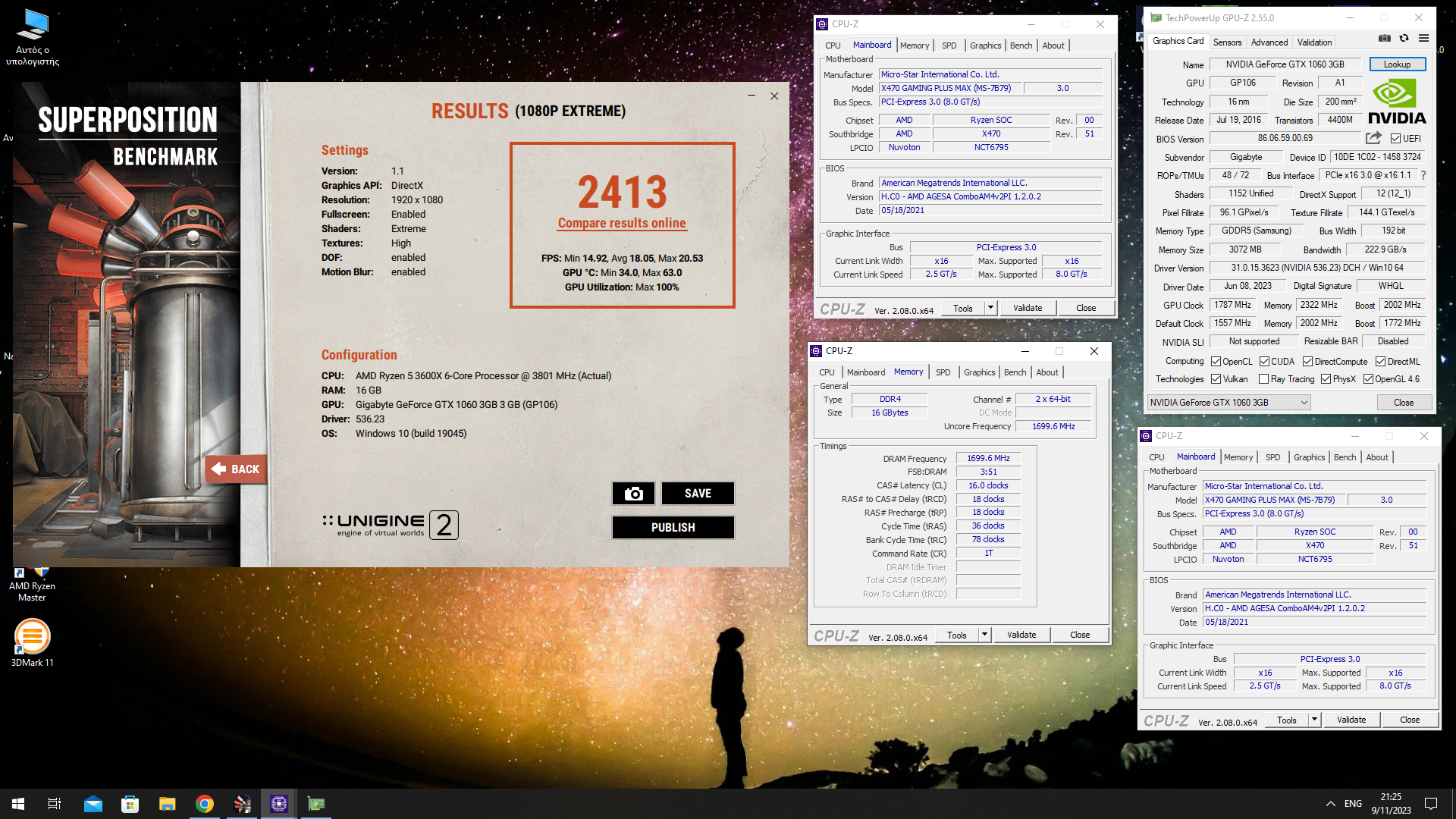Image resolution: width=1456 pixels, height=819 pixels.
Task: Click the UNIGINE 2 logo
Action: 390,525
